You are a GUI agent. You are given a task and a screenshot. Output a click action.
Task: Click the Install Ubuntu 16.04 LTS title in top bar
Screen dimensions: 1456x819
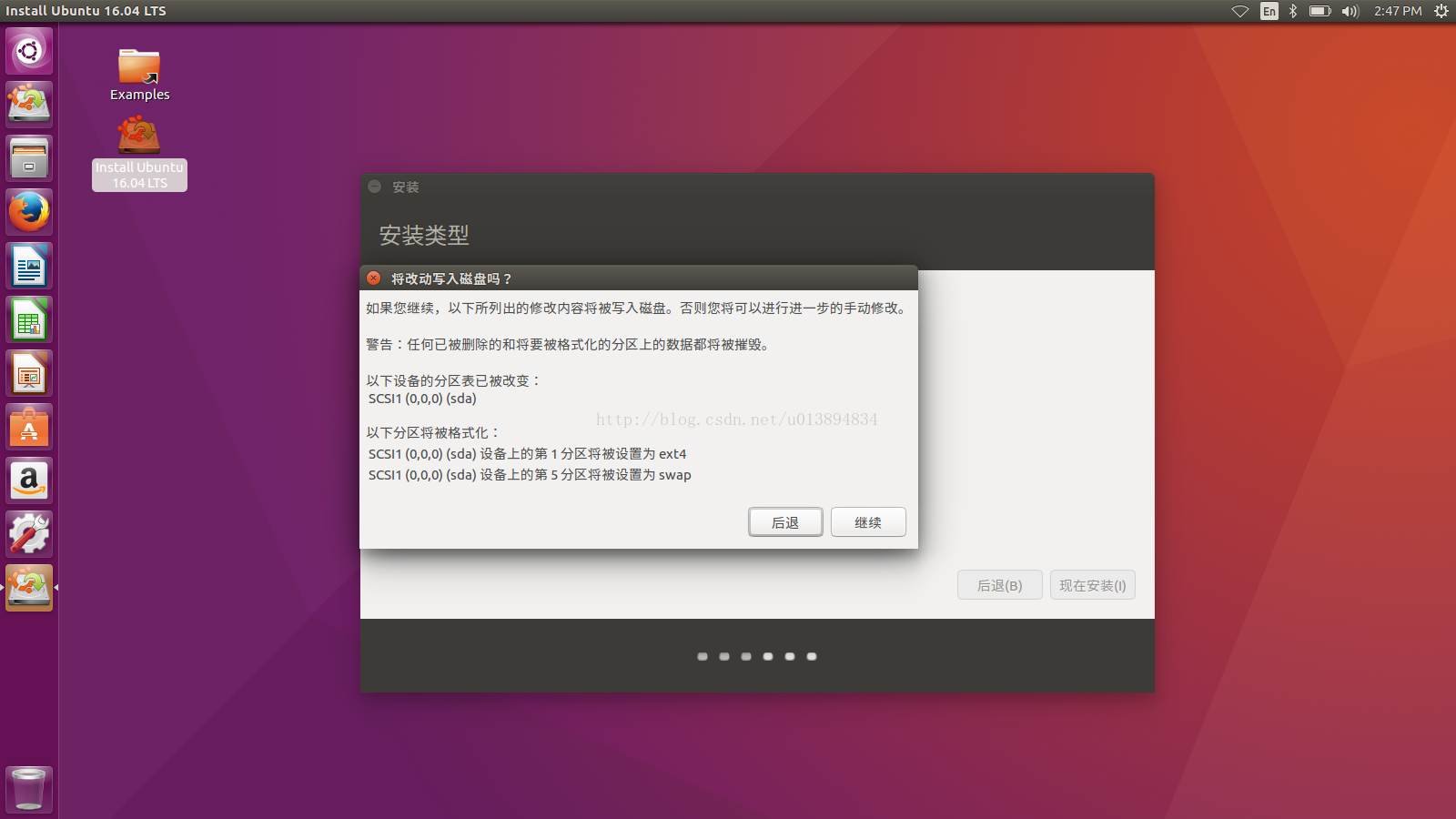(x=86, y=11)
